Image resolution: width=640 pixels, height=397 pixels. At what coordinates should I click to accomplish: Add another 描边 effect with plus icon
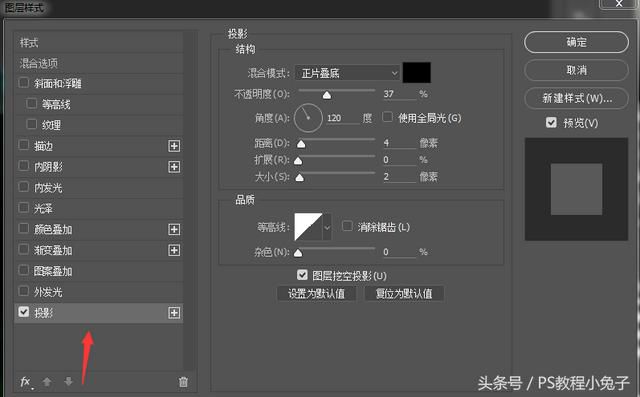point(174,146)
